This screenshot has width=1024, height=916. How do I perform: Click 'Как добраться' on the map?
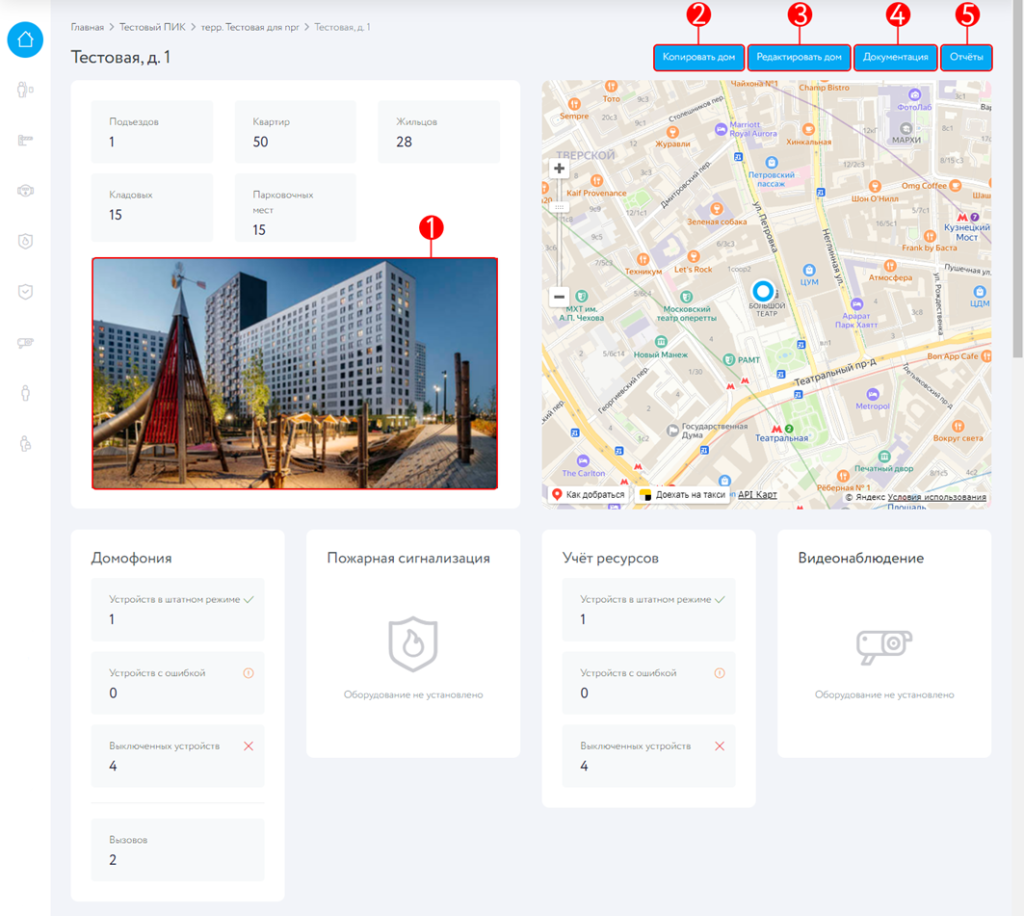589,495
